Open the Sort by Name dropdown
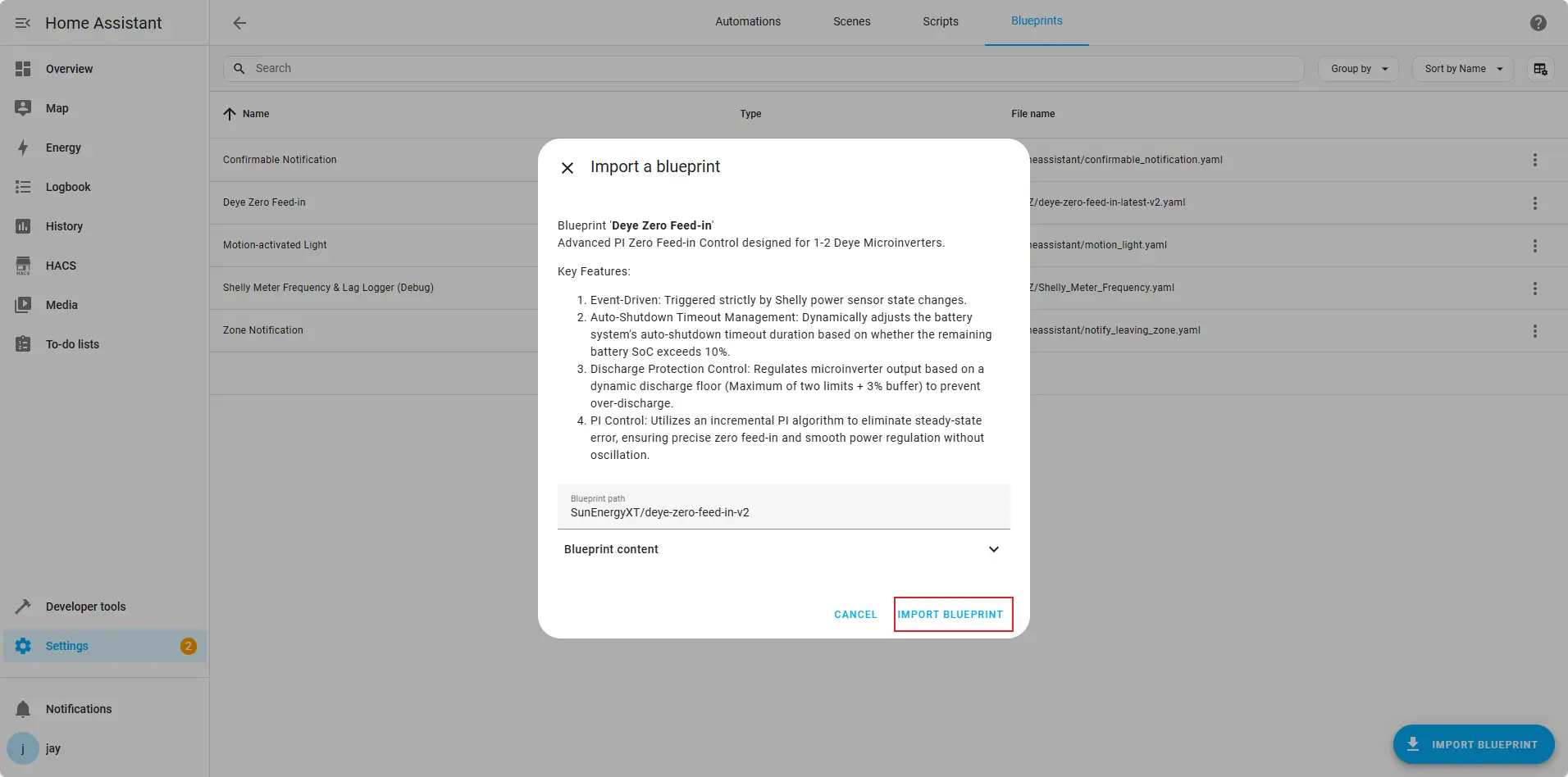This screenshot has height=777, width=1568. click(x=1462, y=69)
